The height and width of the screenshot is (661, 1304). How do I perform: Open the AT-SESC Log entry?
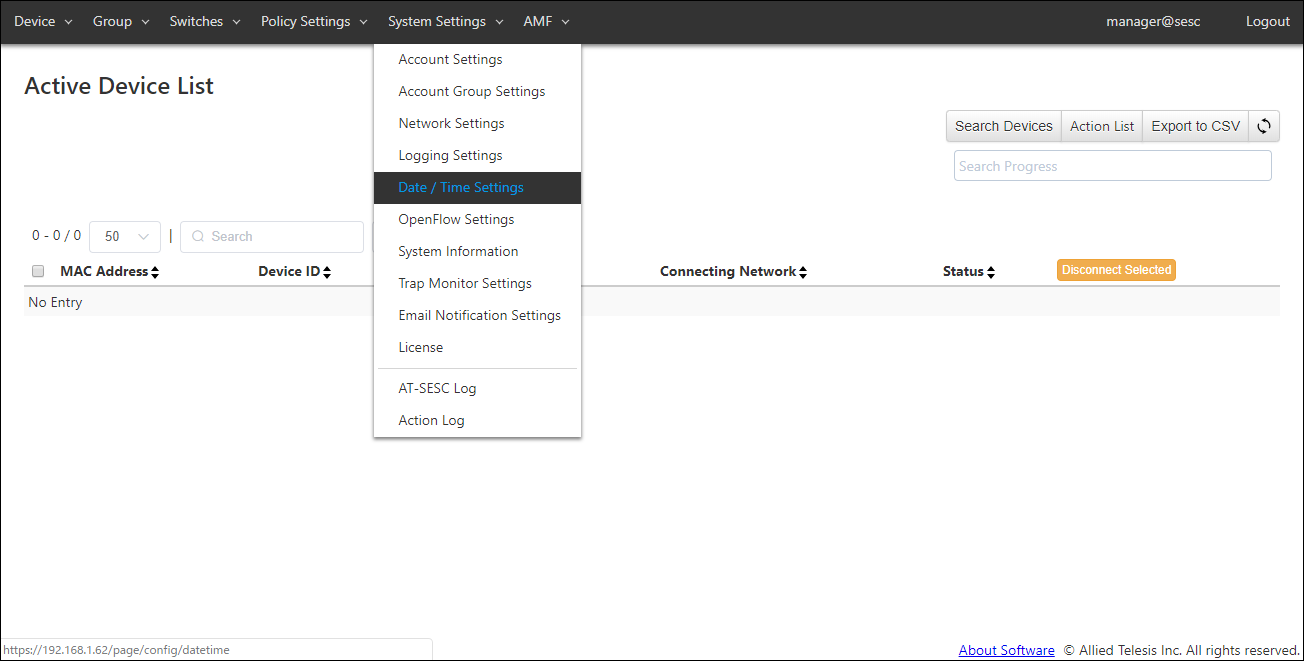point(437,388)
